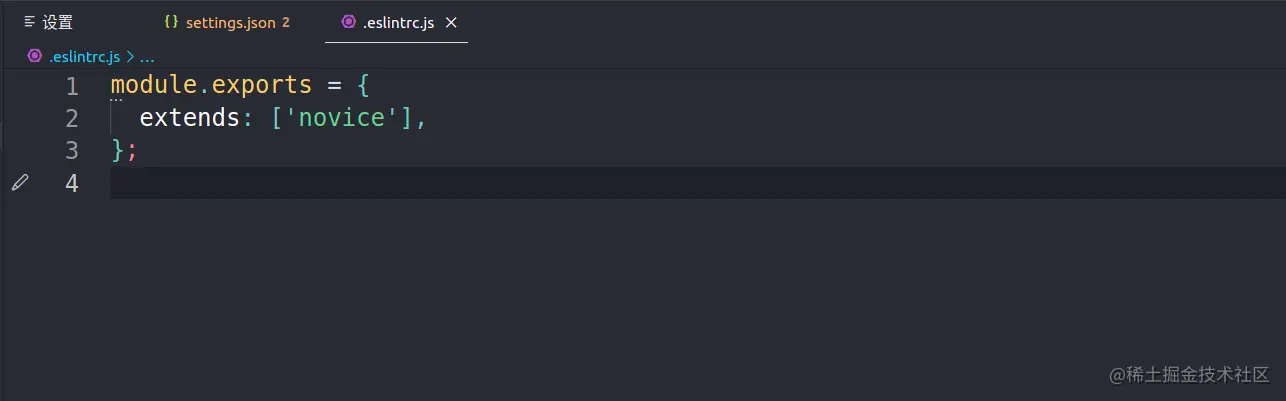The image size is (1286, 401).
Task: Close the .eslintrc.js tab
Action: point(451,22)
